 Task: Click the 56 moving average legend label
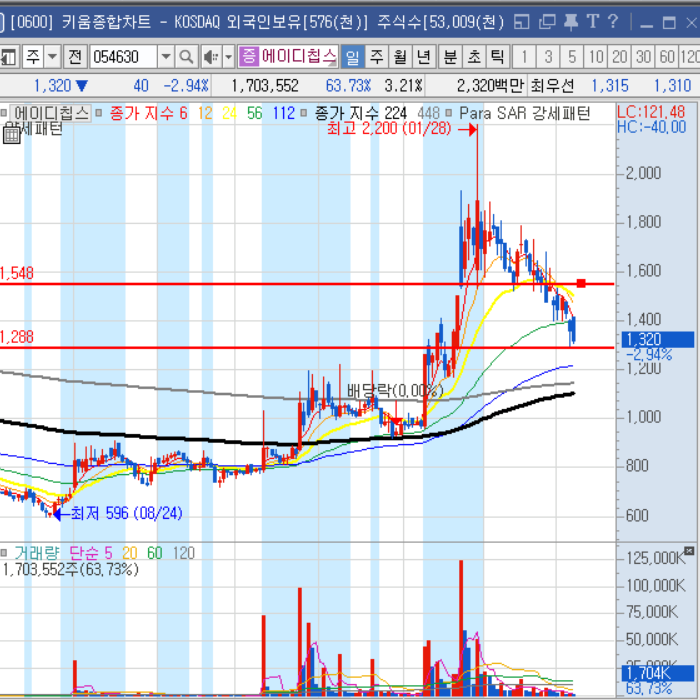254,113
